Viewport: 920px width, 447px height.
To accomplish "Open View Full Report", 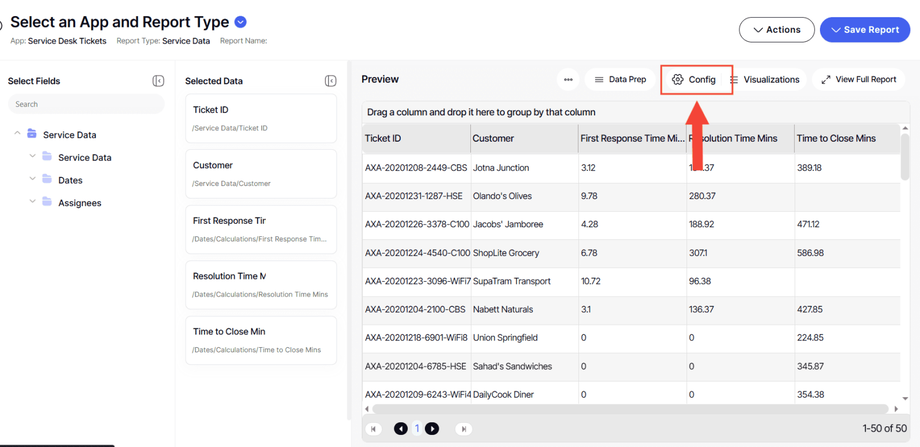I will tap(858, 80).
